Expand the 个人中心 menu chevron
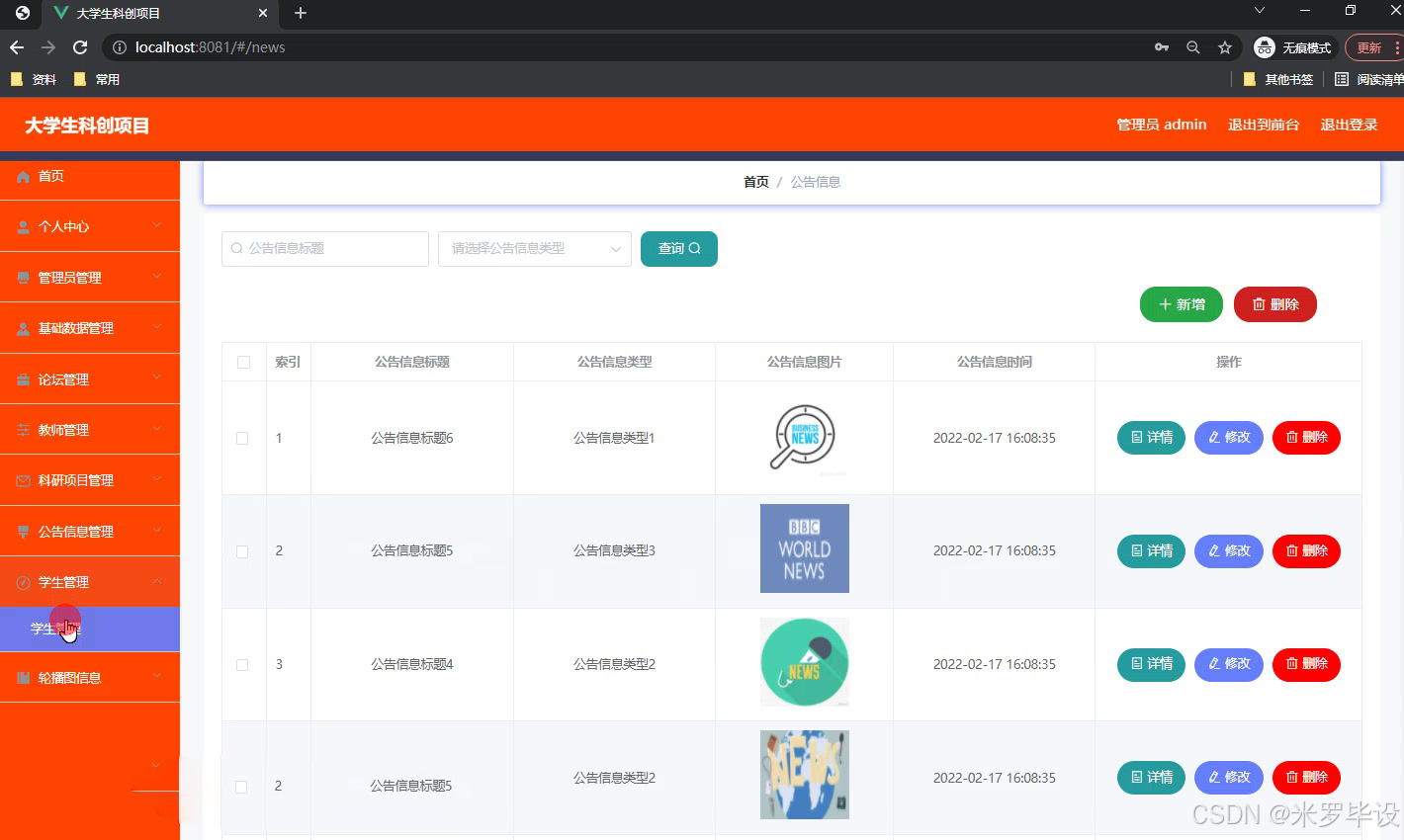 [x=158, y=225]
